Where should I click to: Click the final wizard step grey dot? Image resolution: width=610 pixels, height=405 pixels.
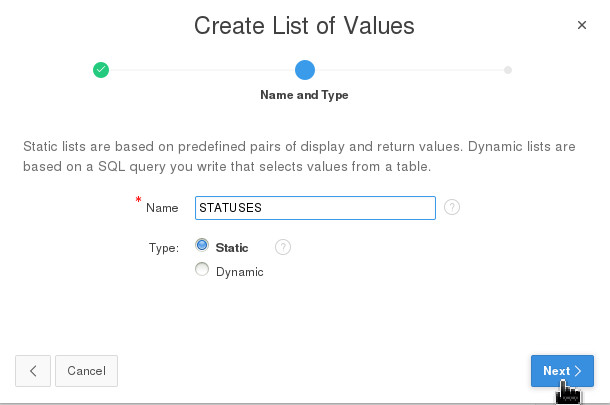(508, 70)
